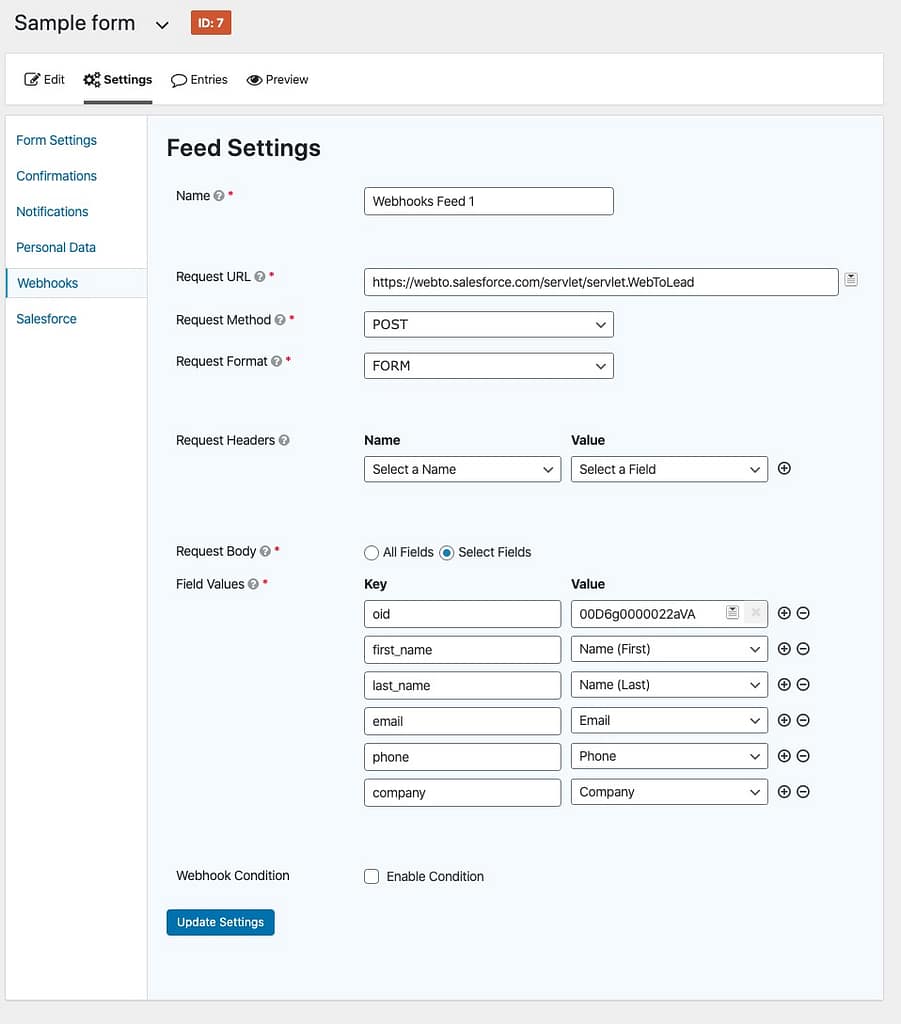The image size is (901, 1024).
Task: Choose the Select Fields radio option
Action: point(447,552)
